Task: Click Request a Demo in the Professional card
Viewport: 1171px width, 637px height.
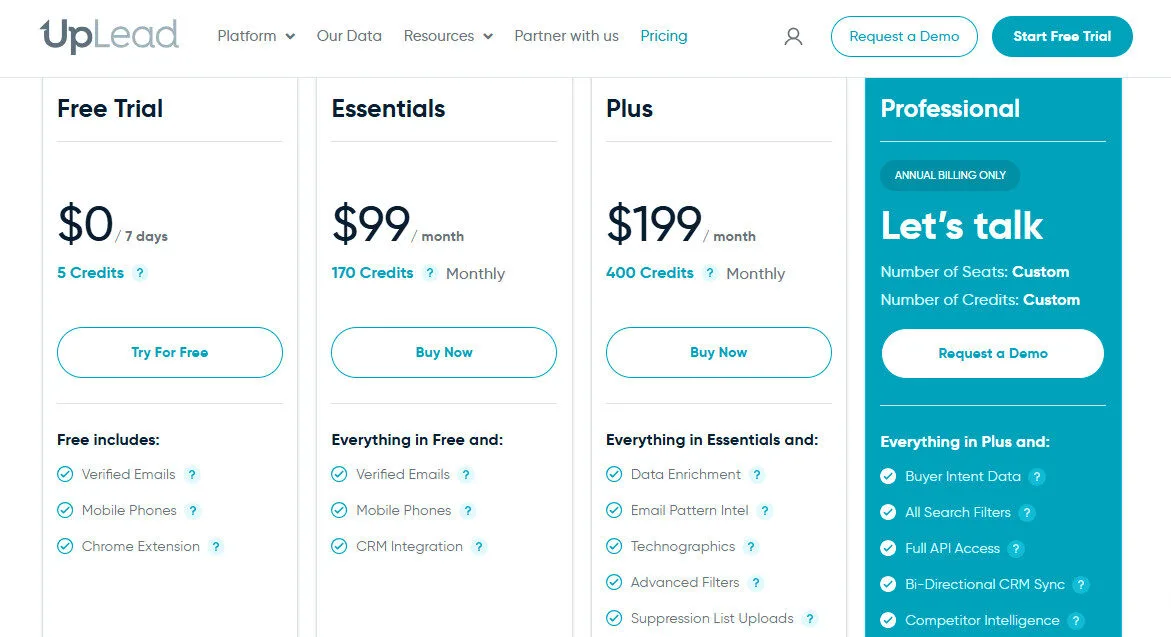Action: 992,353
